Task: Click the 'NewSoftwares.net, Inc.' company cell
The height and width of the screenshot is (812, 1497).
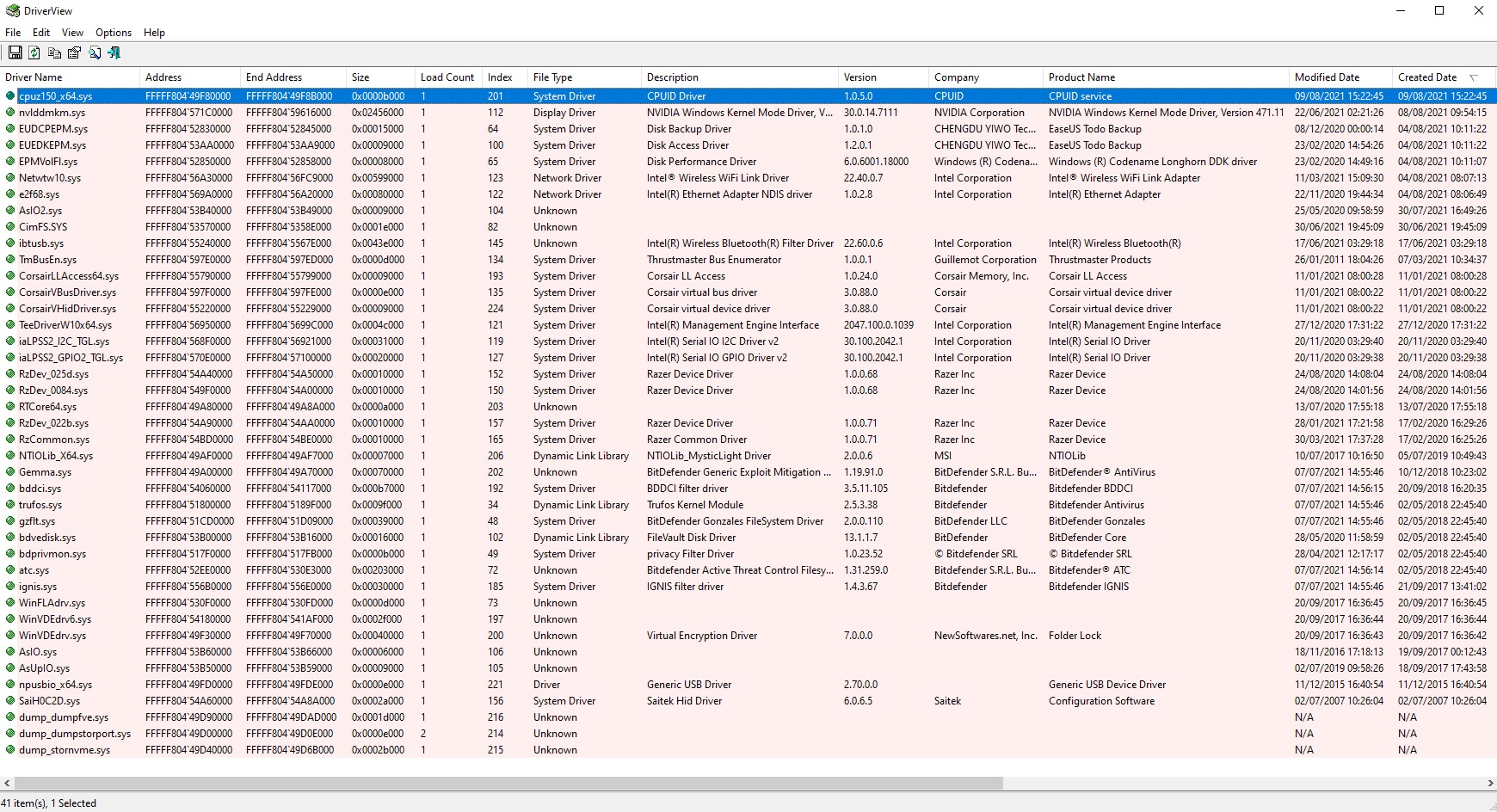Action: point(986,636)
